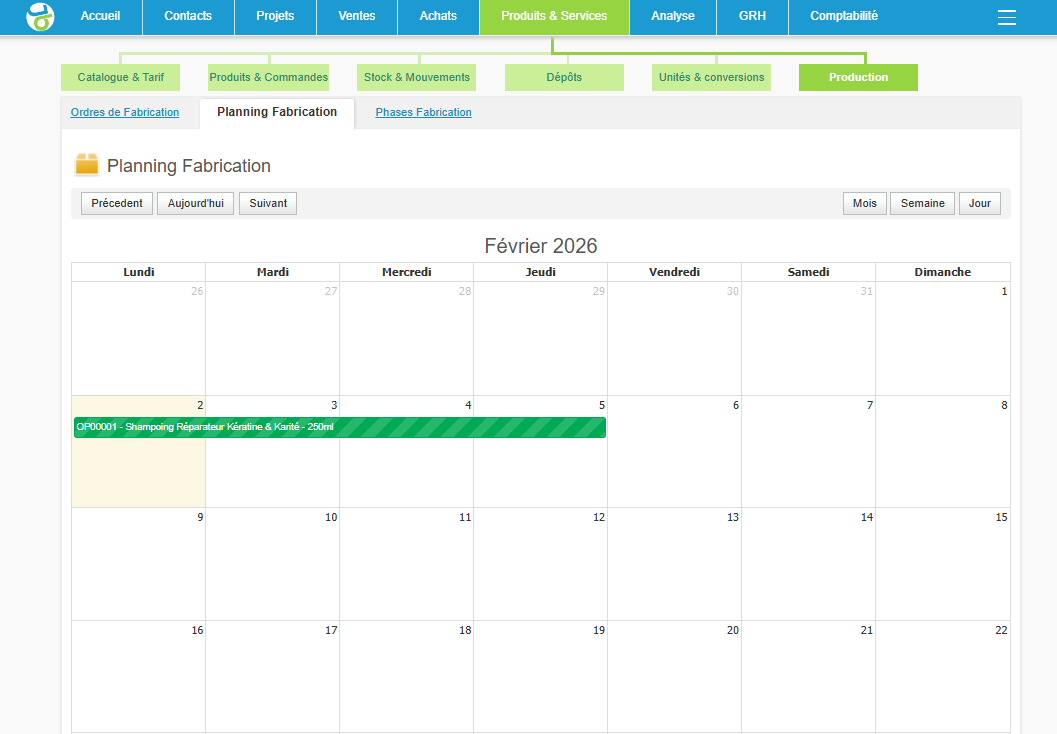Switch to Stock & Mouvements section
Viewport: 1057px width, 734px height.
(x=416, y=78)
